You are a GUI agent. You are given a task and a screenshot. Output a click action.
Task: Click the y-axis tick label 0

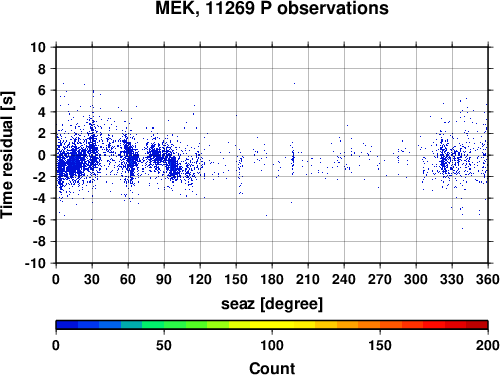click(42, 155)
